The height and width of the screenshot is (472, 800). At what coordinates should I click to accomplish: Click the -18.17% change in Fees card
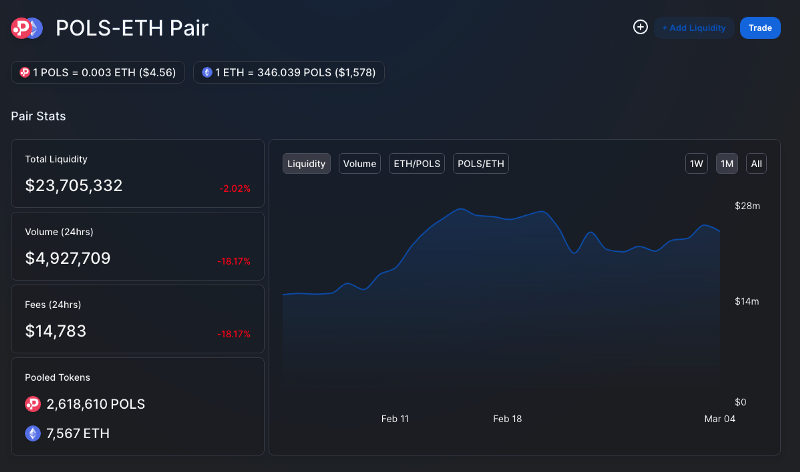click(x=234, y=334)
